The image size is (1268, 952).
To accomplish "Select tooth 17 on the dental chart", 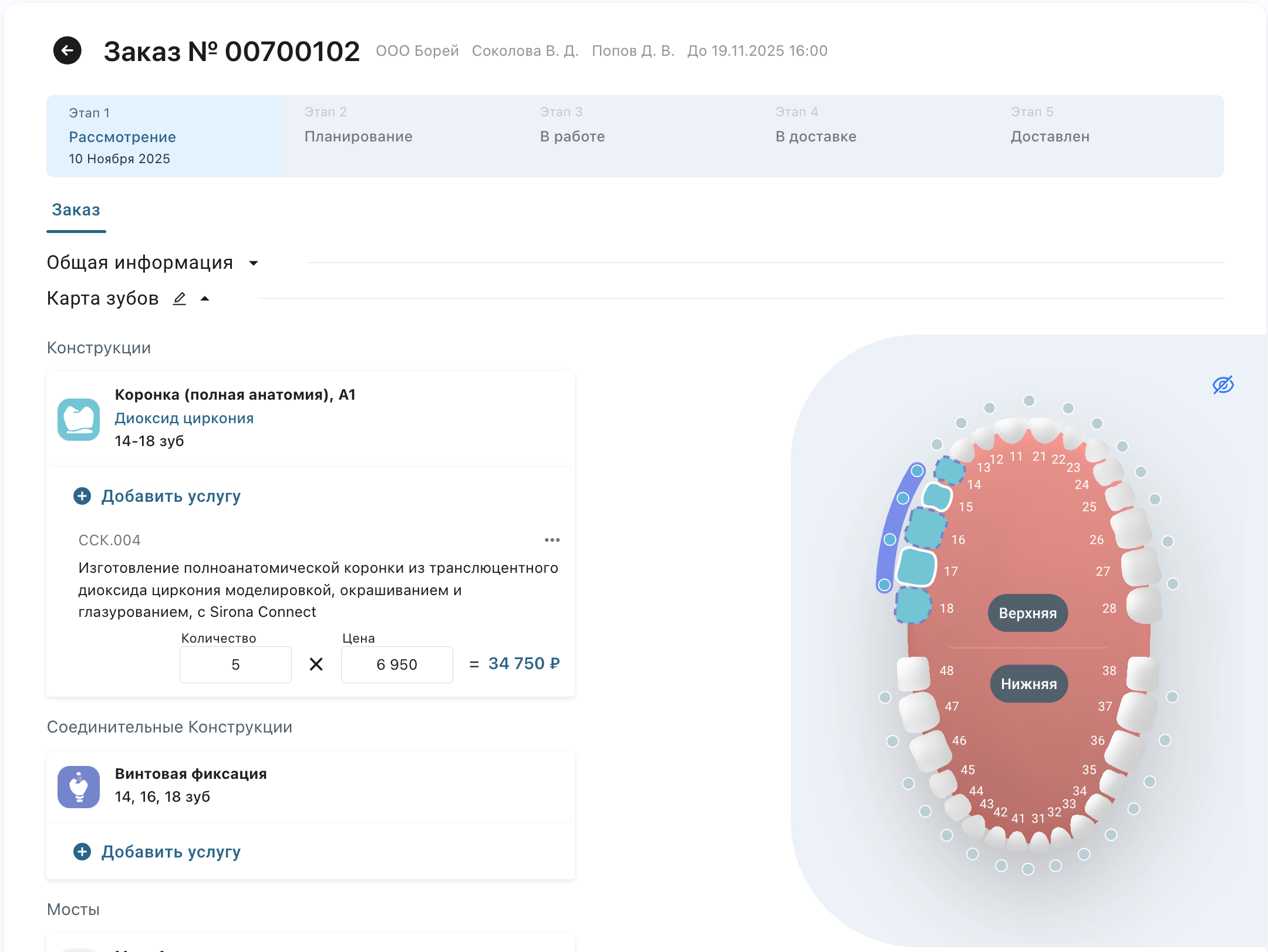I will [x=917, y=567].
